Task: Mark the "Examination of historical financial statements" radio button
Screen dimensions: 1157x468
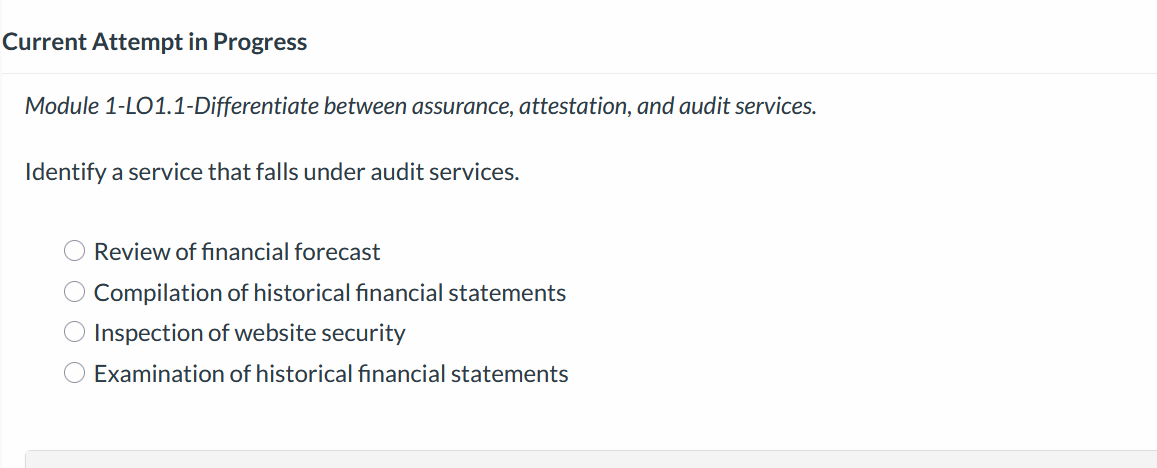Action: (x=75, y=374)
